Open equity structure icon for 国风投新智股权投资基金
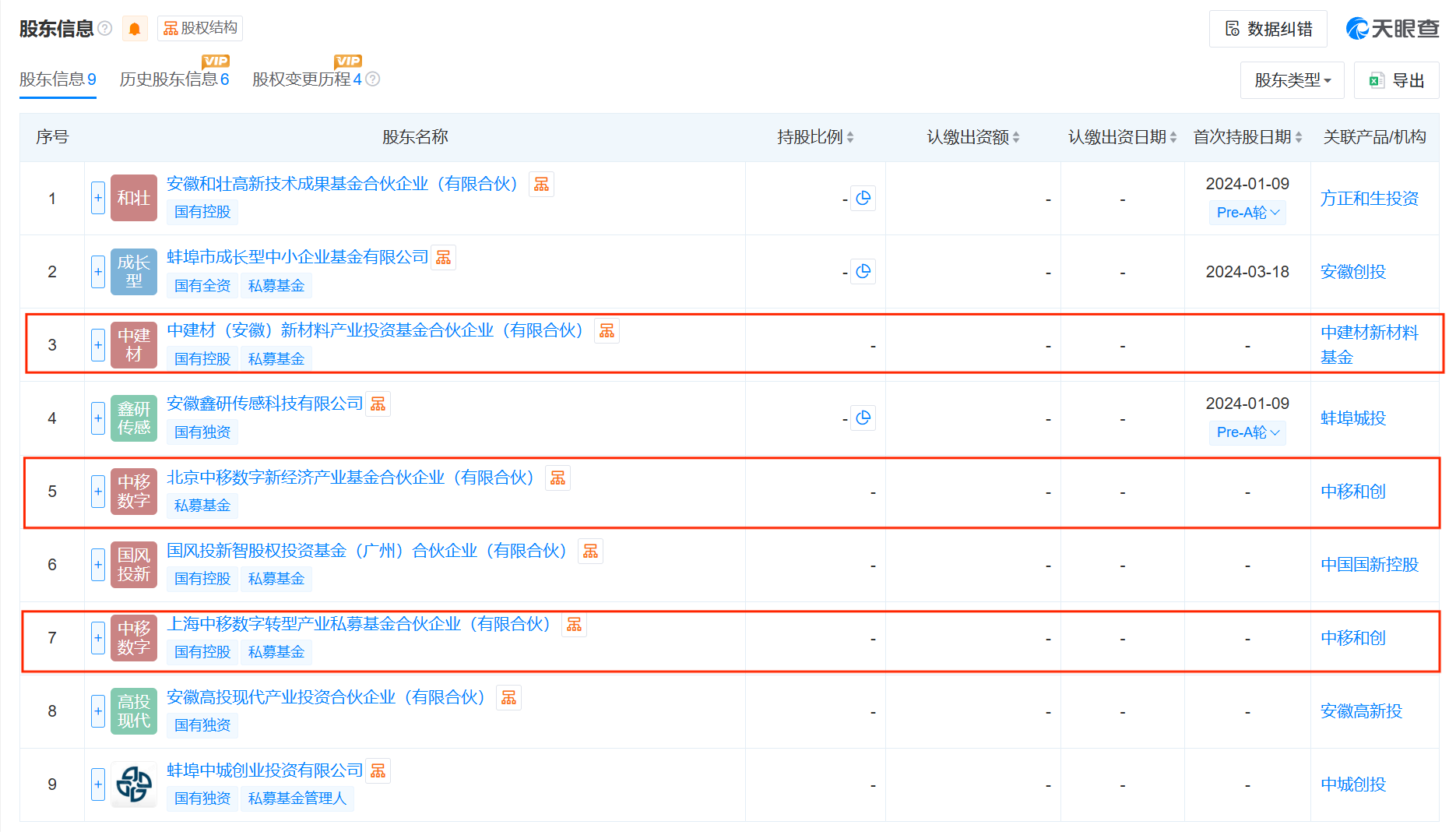The height and width of the screenshot is (832, 1456). [590, 551]
